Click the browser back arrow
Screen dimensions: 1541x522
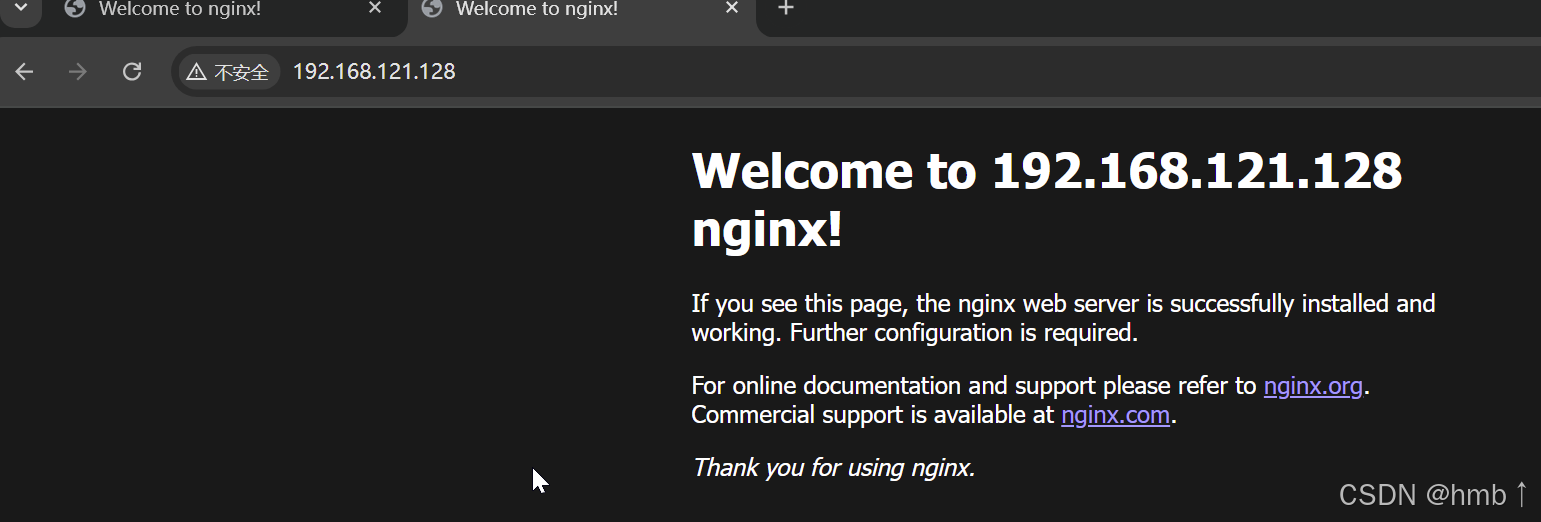[x=25, y=72]
